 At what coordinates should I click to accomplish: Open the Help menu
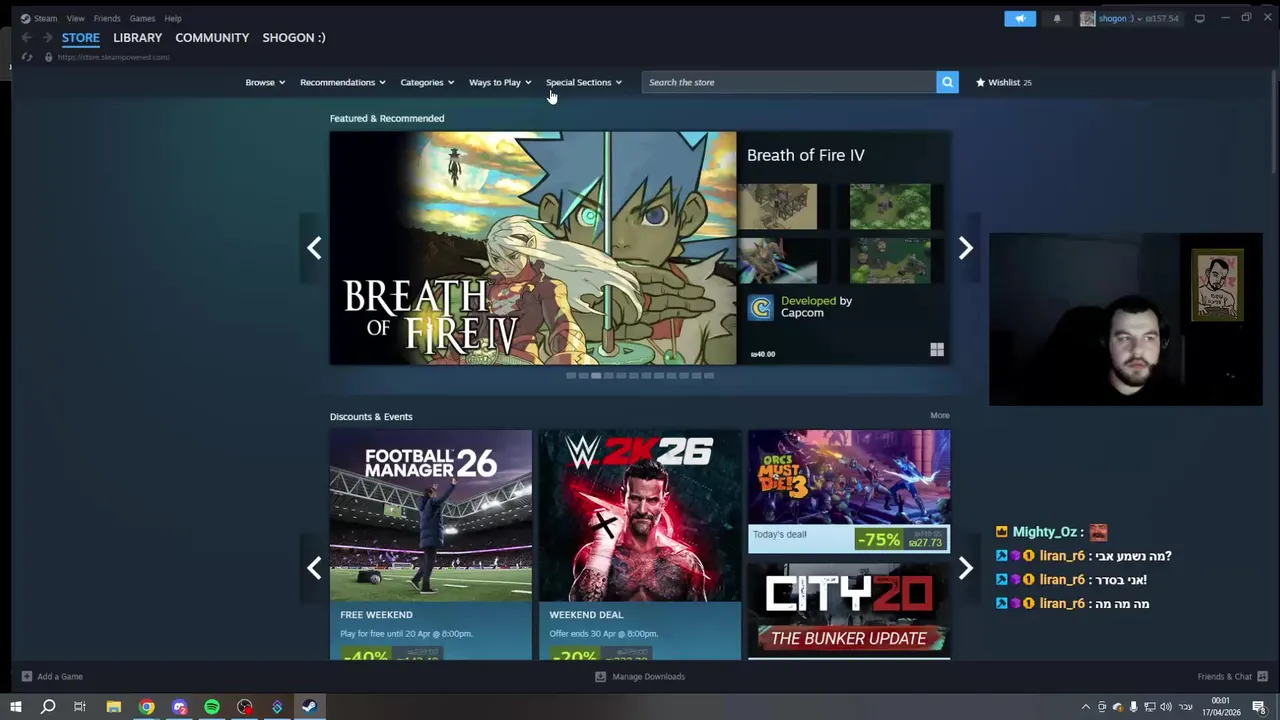coord(173,18)
